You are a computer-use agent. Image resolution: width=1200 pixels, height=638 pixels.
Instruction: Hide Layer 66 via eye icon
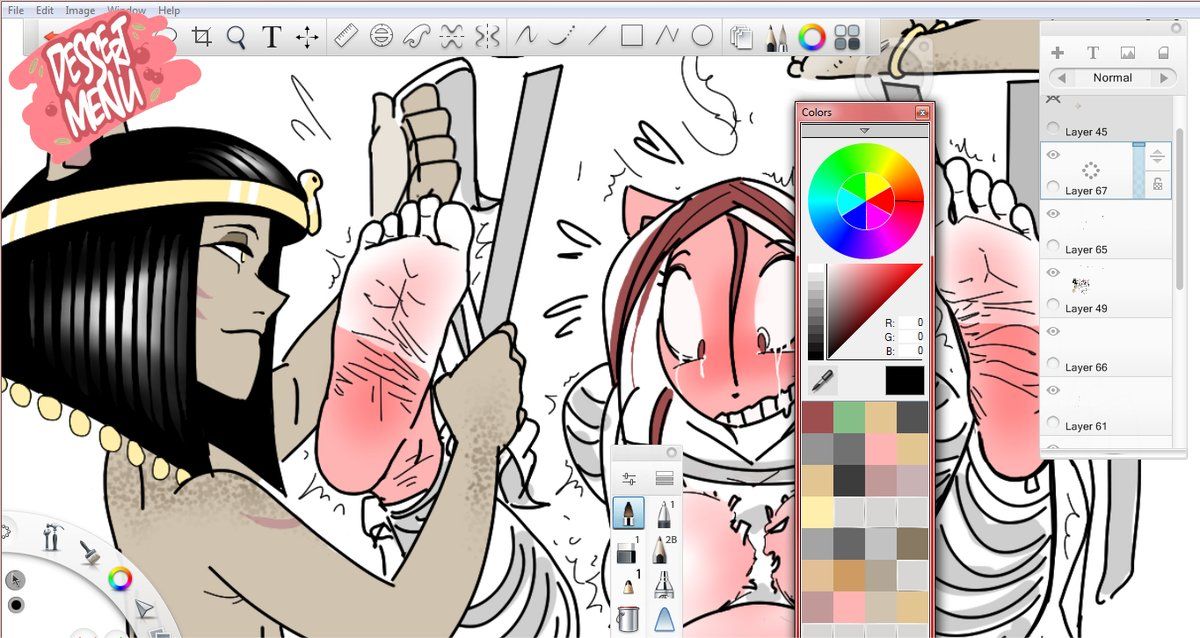[1052, 331]
